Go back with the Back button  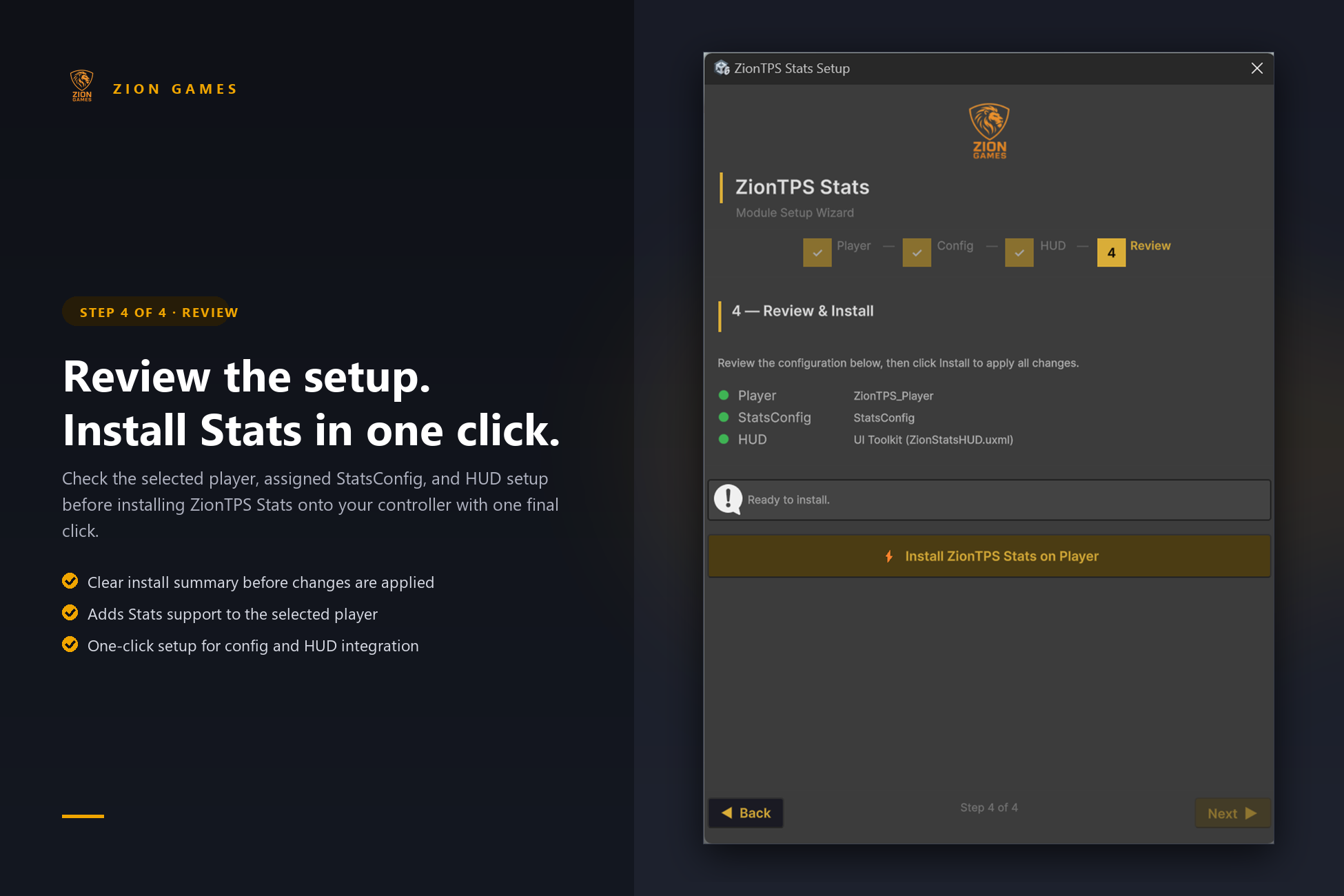(746, 813)
